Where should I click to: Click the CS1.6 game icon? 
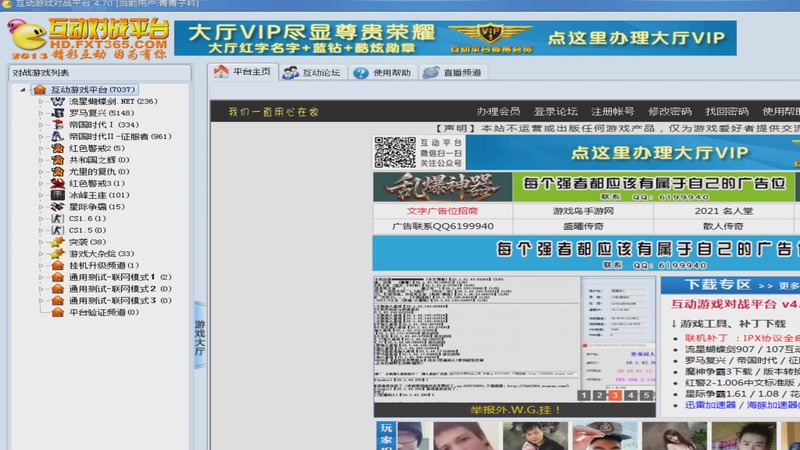click(x=58, y=219)
